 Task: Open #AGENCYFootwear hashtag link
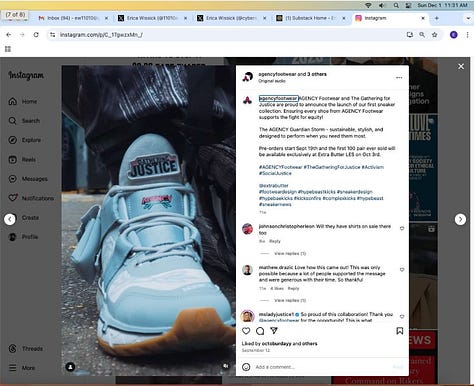[280, 167]
